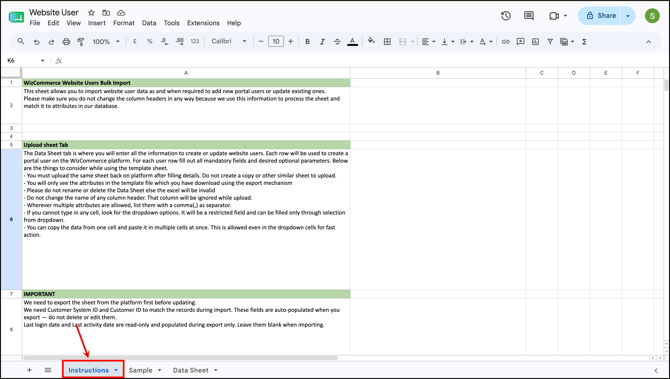Insert a chart
This screenshot has width=670, height=379.
(x=535, y=41)
